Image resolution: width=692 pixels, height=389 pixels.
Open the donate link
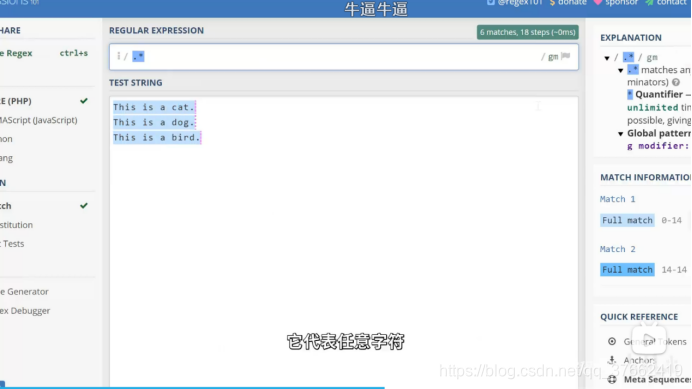pyautogui.click(x=572, y=3)
